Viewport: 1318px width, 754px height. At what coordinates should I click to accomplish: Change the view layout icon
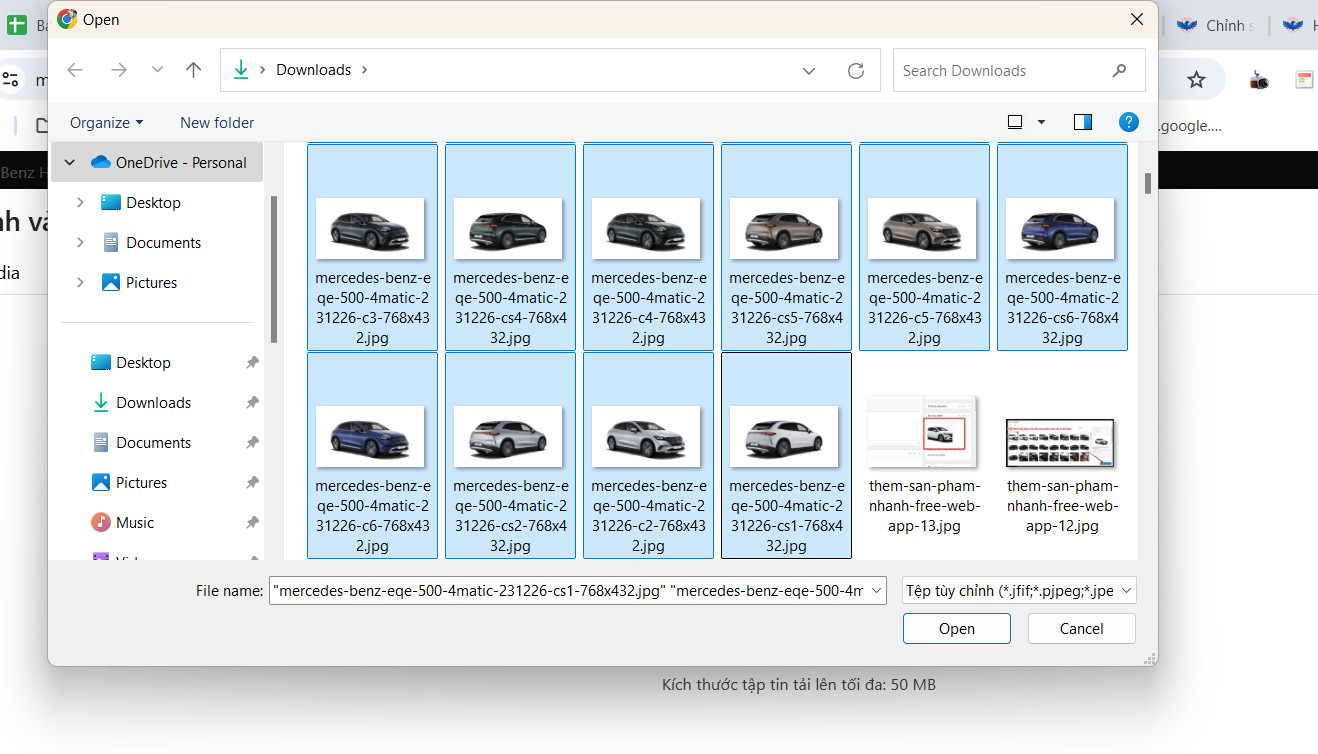tap(1015, 122)
